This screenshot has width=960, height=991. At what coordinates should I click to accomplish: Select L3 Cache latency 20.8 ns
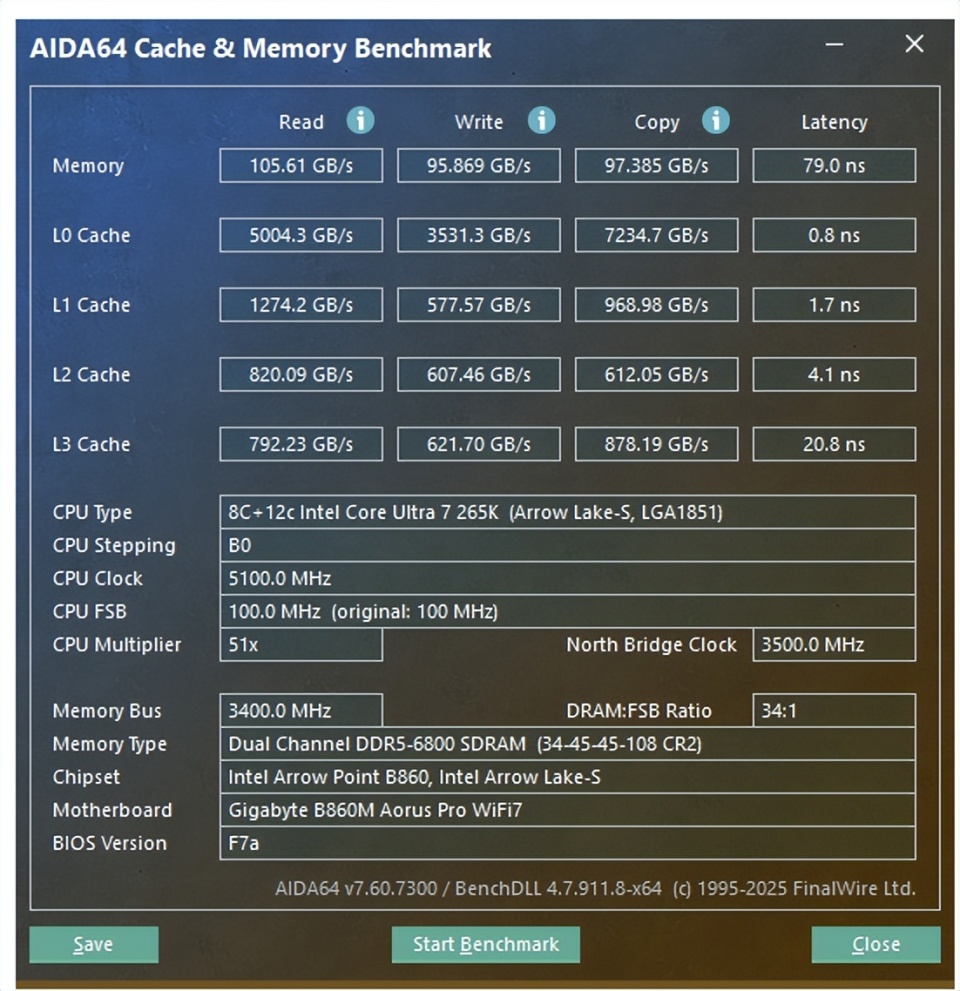[x=834, y=444]
